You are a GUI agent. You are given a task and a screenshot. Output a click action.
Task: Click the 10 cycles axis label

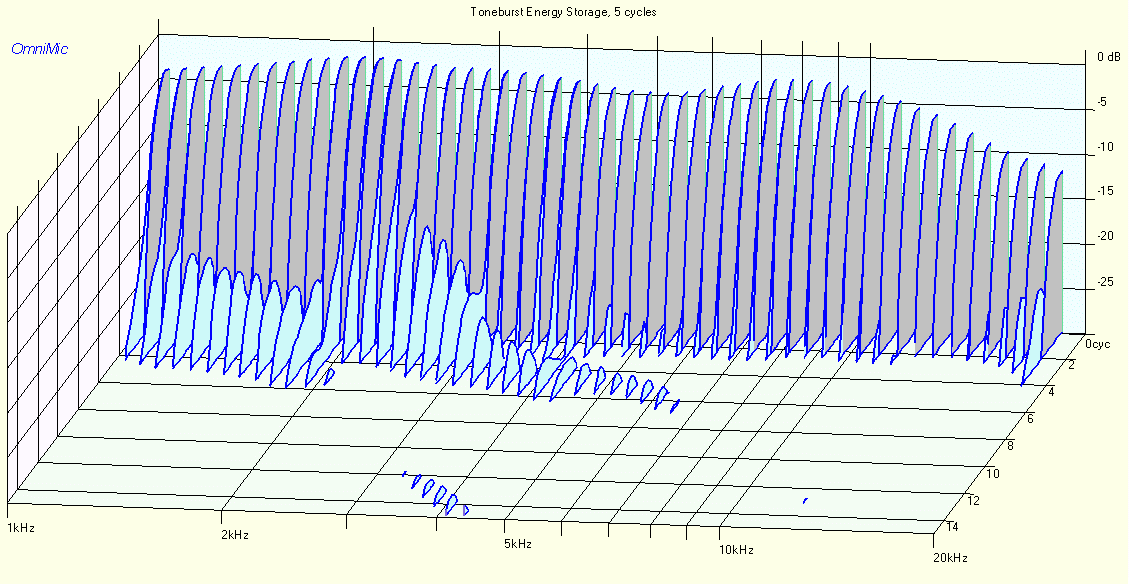992,473
